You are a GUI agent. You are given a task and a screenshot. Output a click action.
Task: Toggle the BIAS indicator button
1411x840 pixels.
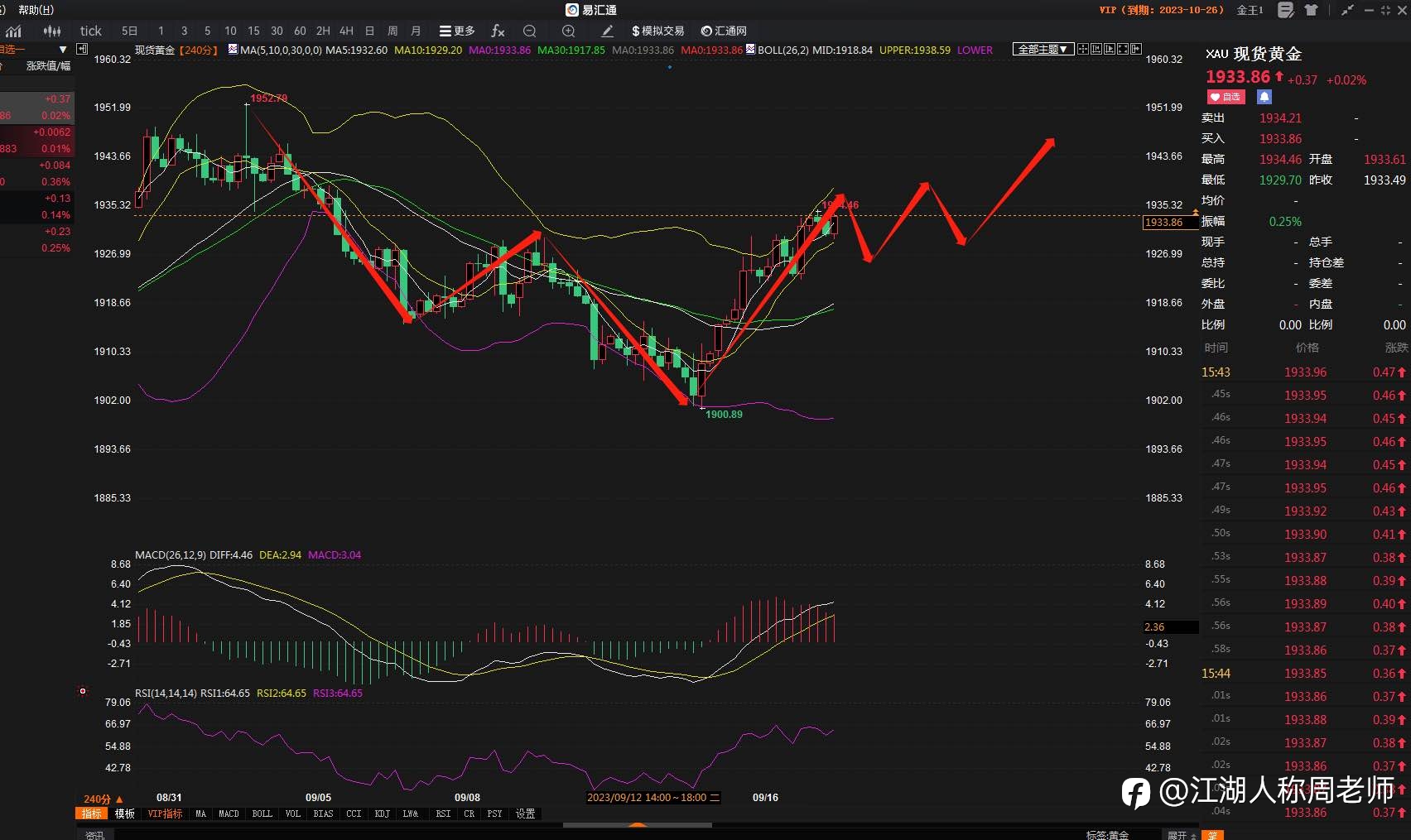tap(324, 814)
